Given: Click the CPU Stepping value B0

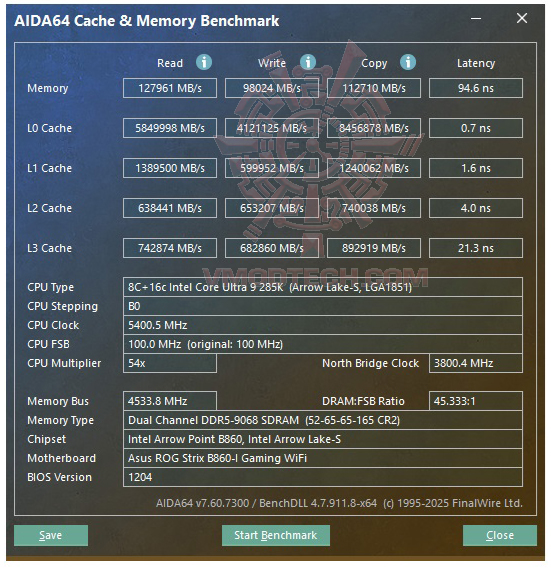Looking at the screenshot, I should click(323, 306).
